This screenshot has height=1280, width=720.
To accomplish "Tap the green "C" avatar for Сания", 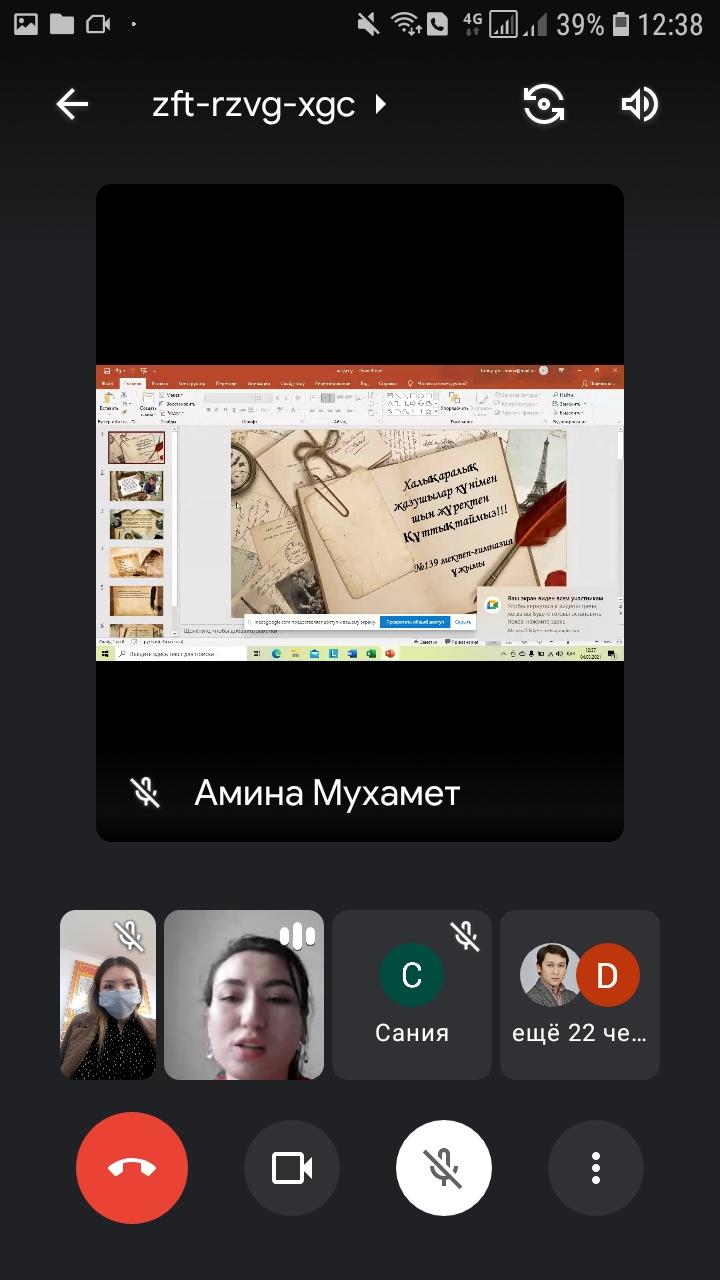I will coord(411,975).
